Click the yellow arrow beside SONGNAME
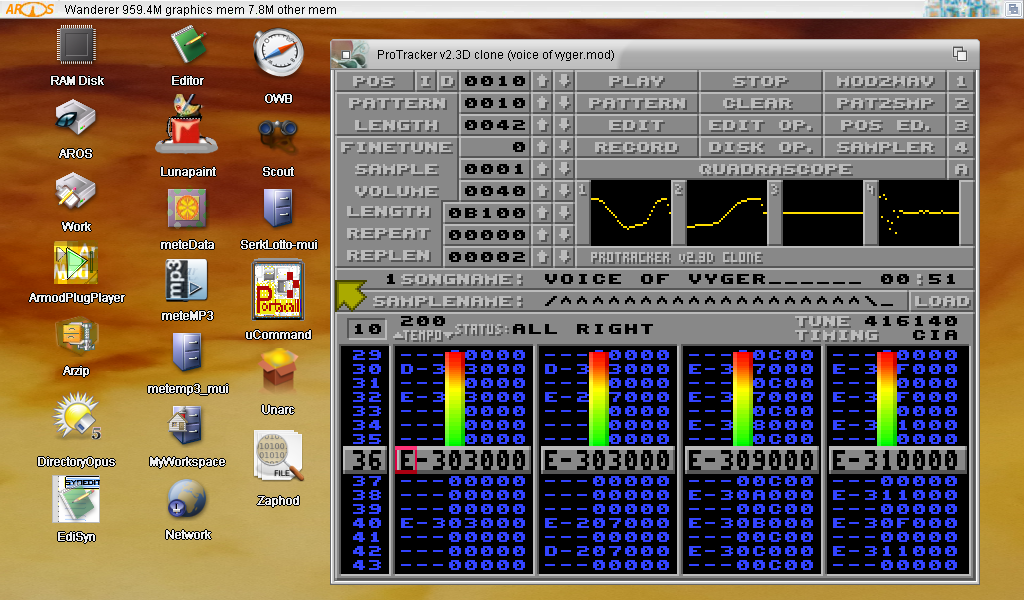This screenshot has width=1024, height=600. point(351,294)
